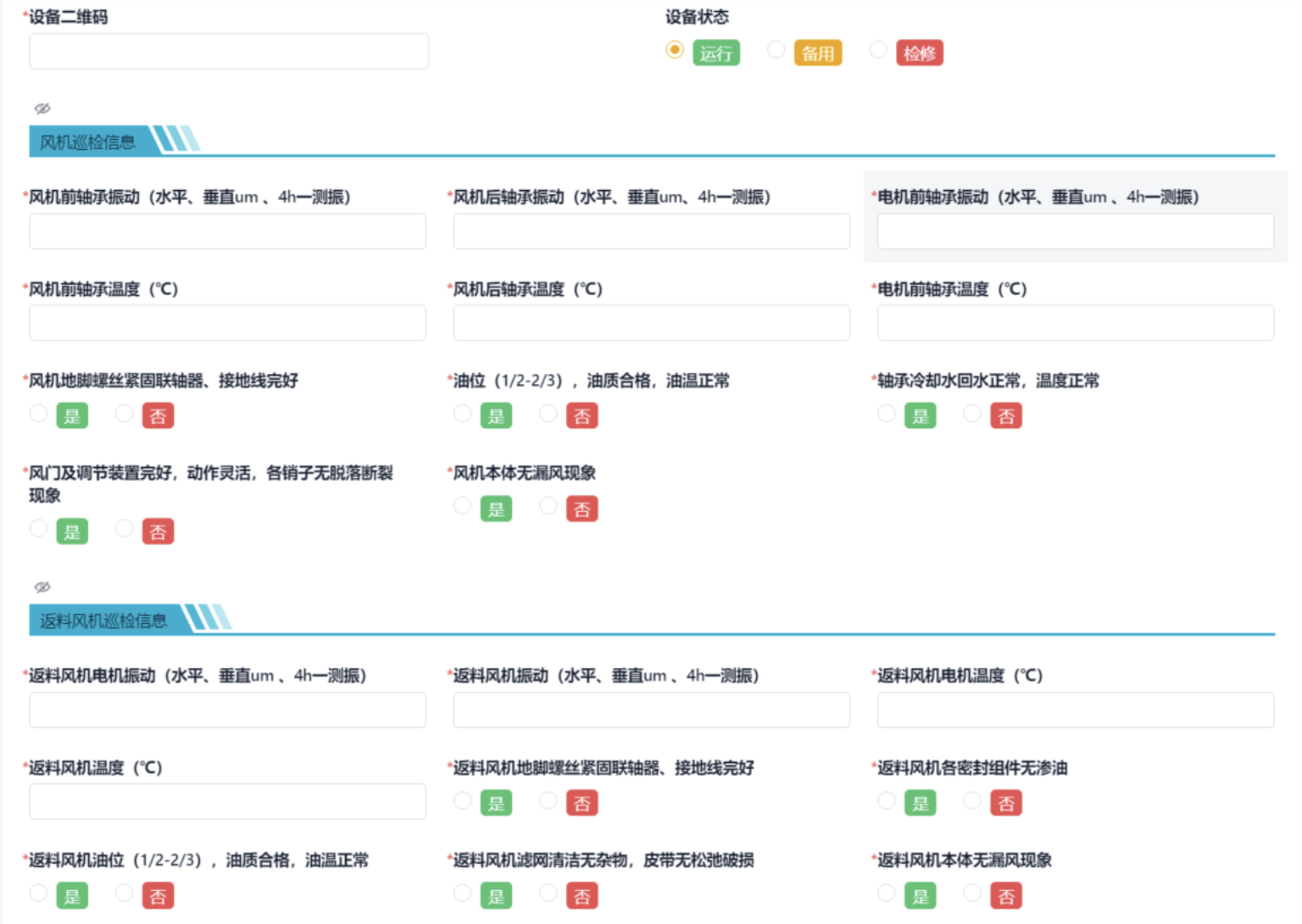Focus the 返料风机温度 (℃) input box
This screenshot has height=924, width=1302.
pos(228,802)
